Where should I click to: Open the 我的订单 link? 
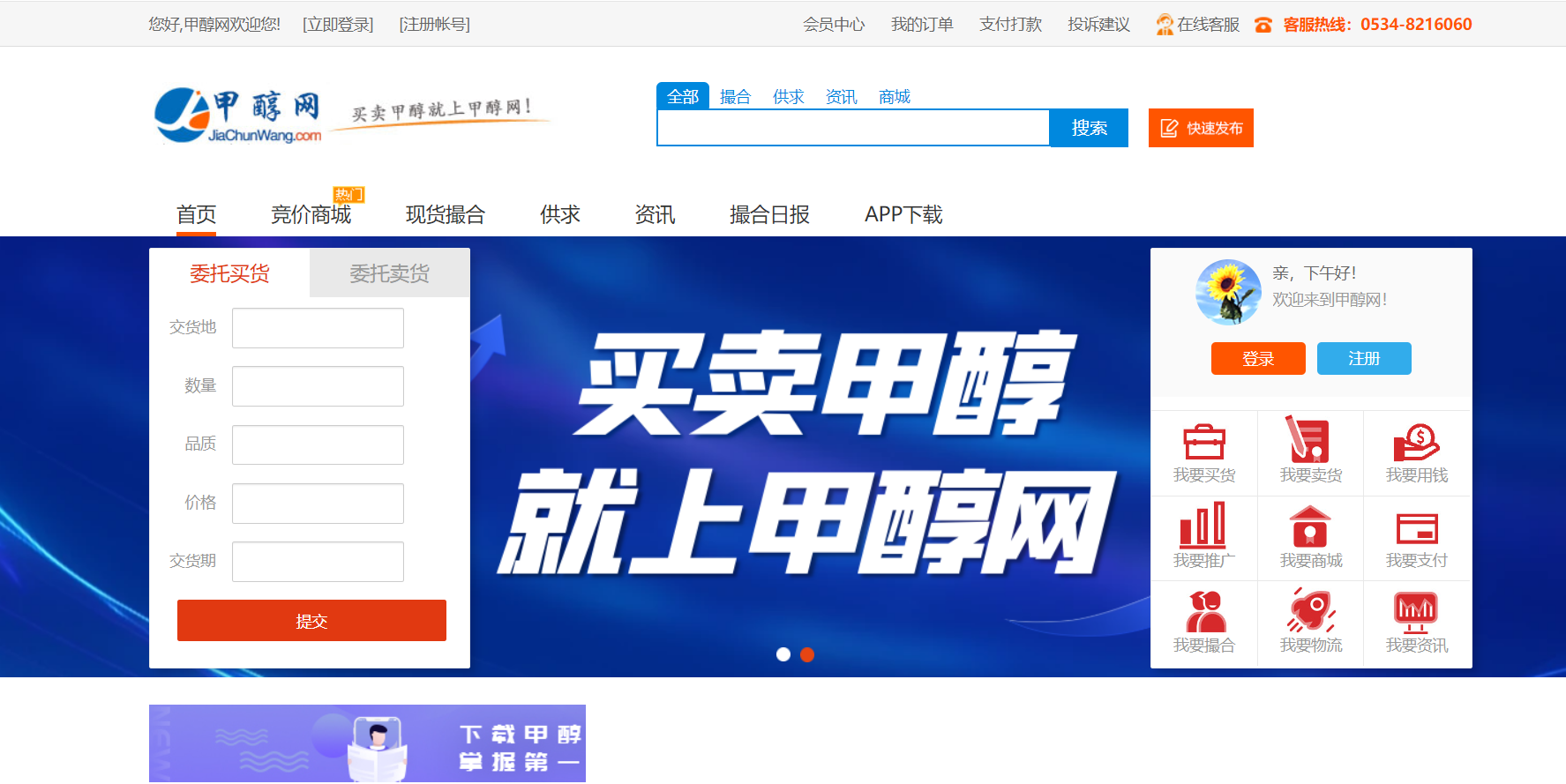point(922,25)
